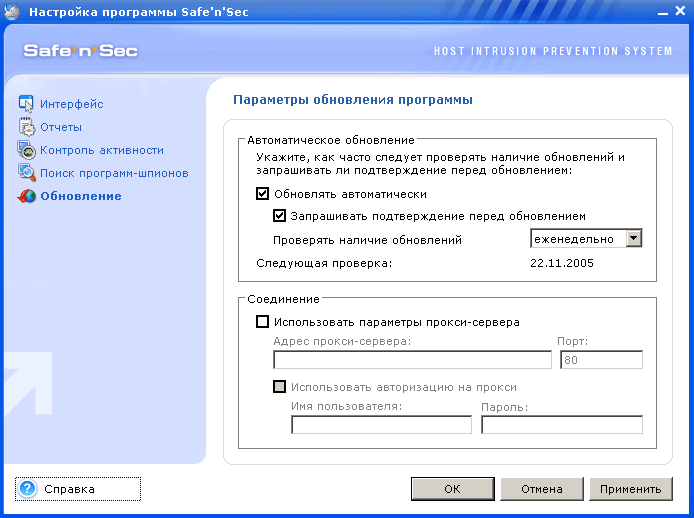This screenshot has width=694, height=518.
Task: Click the Обновление globe icon
Action: [x=27, y=196]
